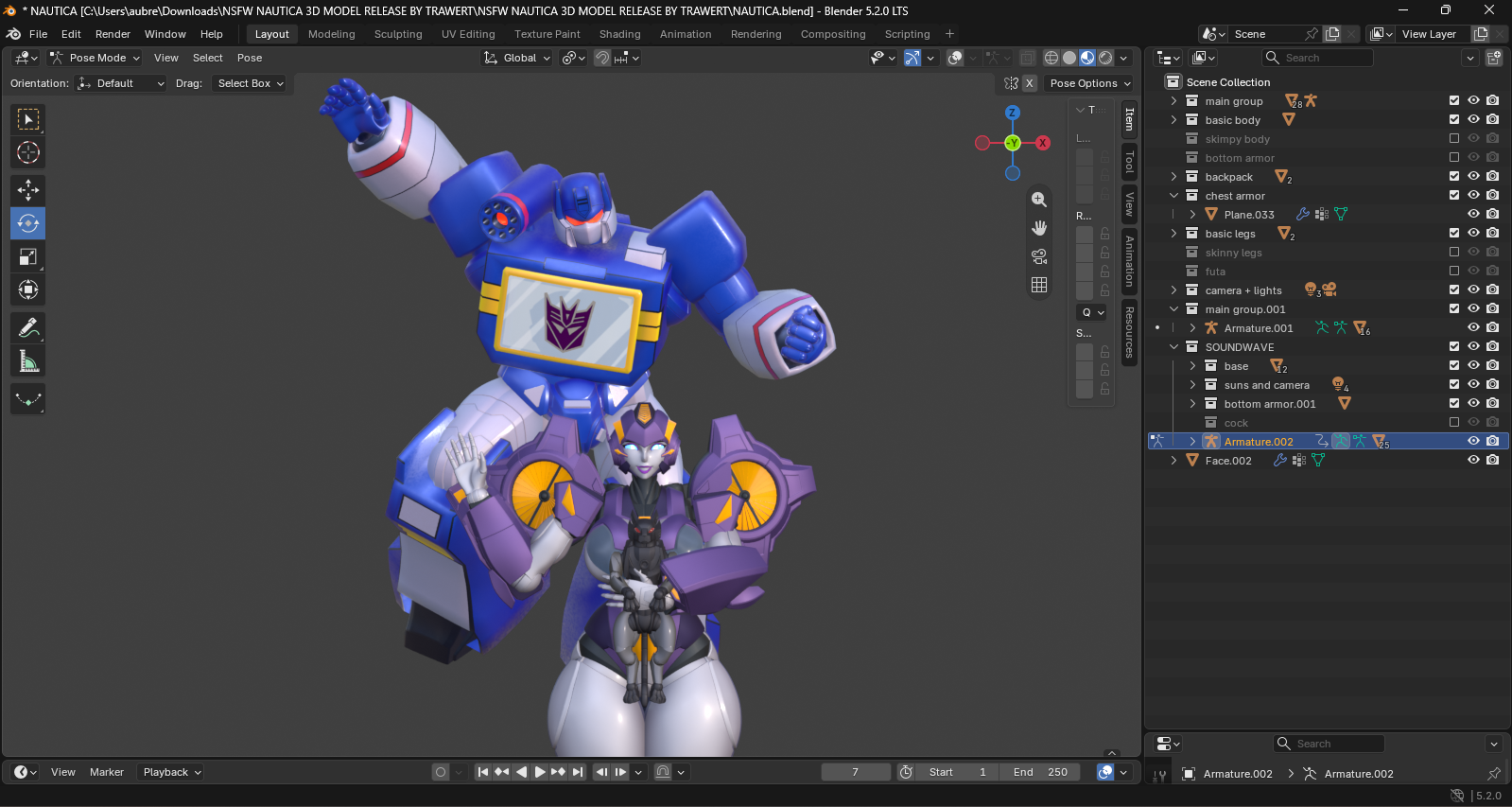Click the zoom magnifier in viewport

coord(1039,200)
